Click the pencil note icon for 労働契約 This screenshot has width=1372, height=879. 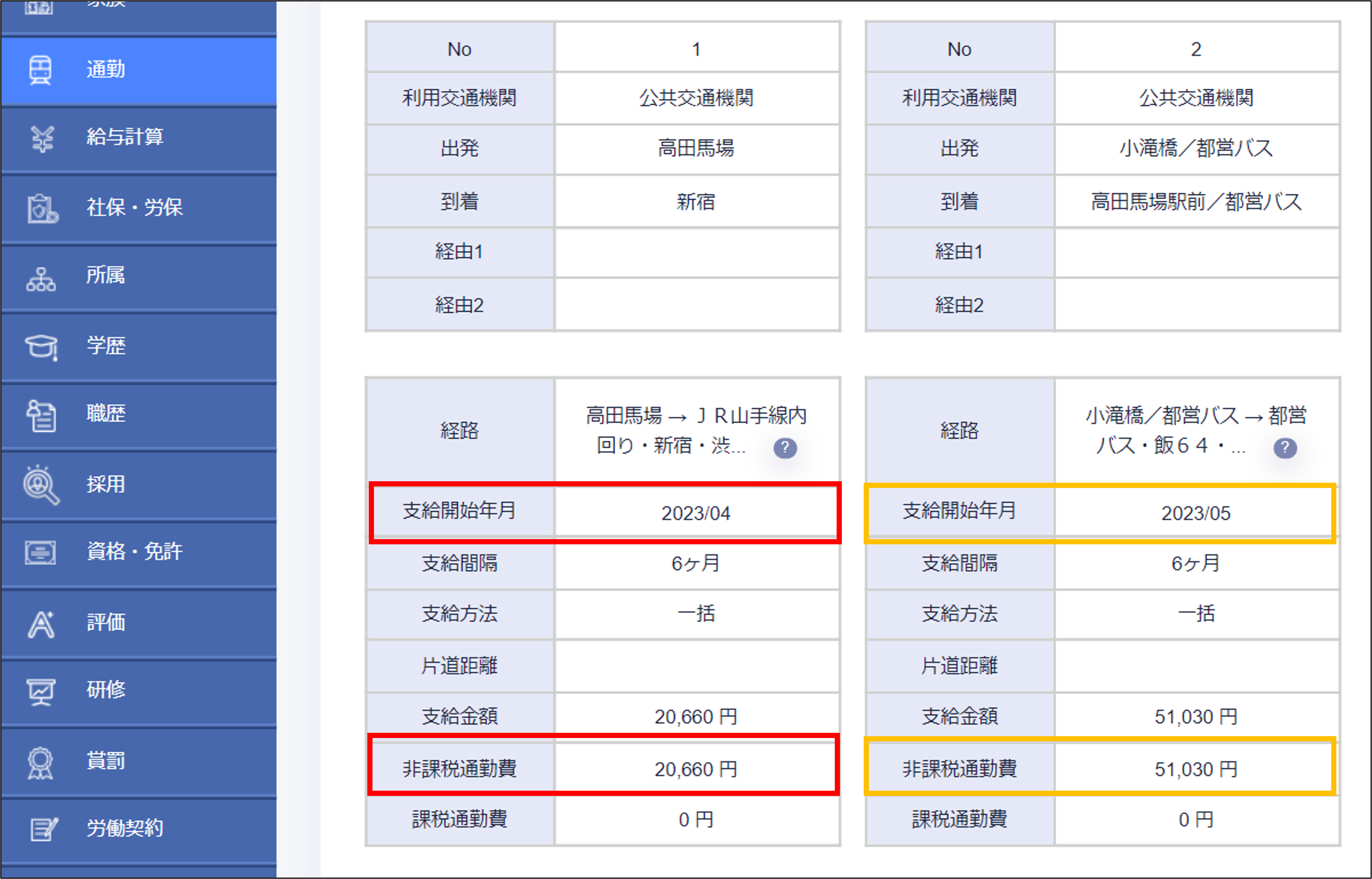43,829
